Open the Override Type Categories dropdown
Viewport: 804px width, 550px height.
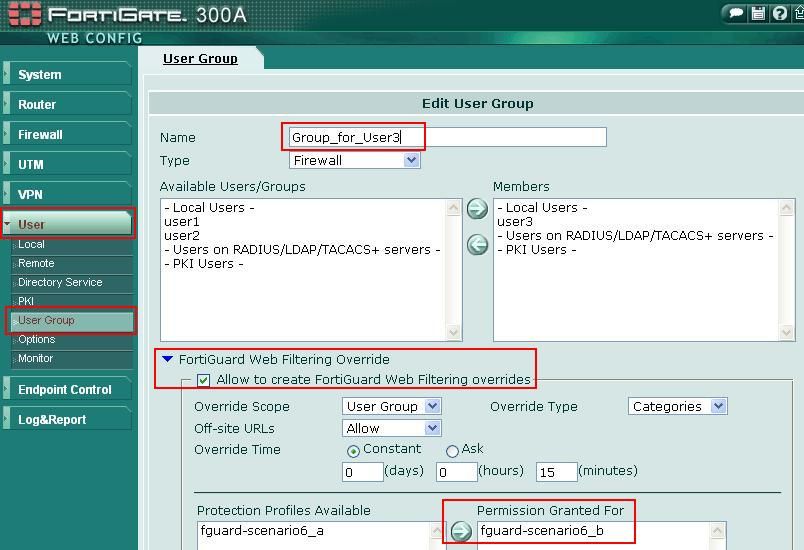[x=677, y=406]
